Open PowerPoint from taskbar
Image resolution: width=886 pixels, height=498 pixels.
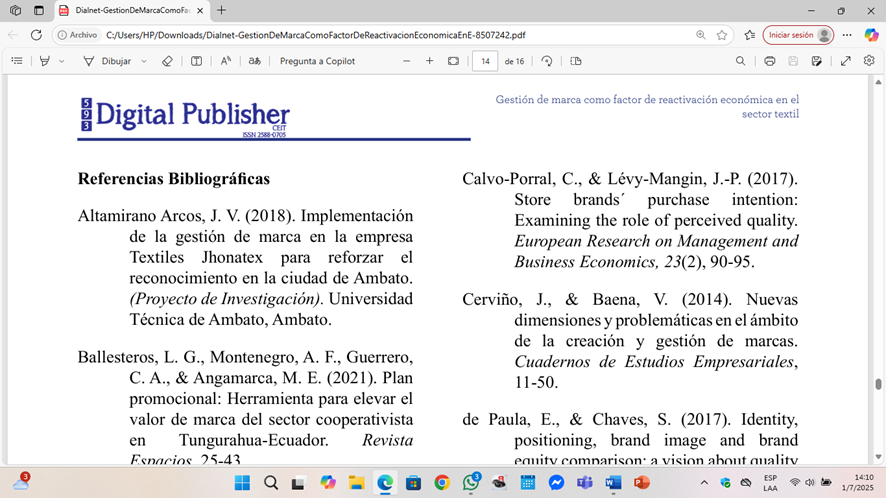(641, 483)
